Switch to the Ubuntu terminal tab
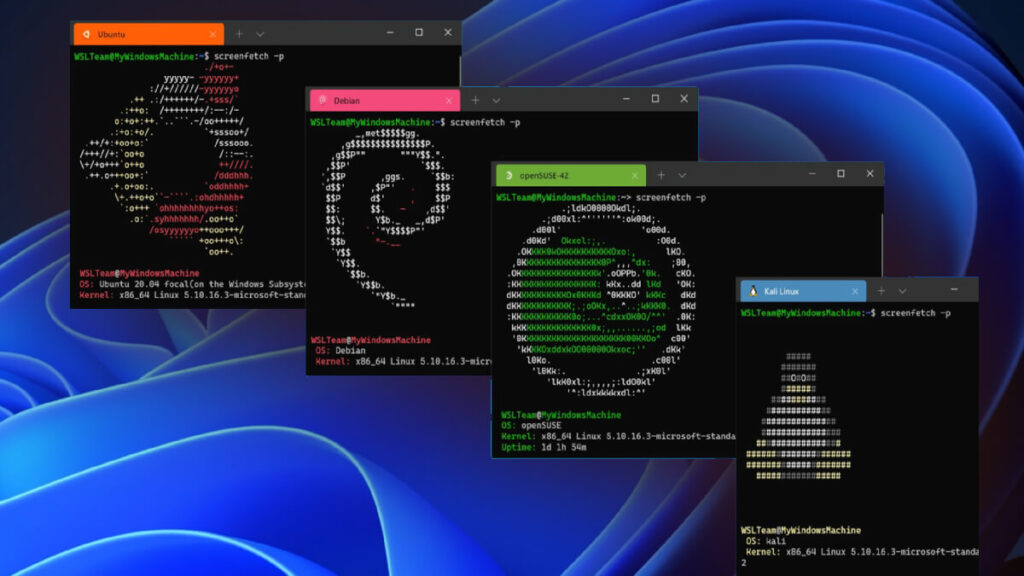The width and height of the screenshot is (1024, 576). point(149,34)
